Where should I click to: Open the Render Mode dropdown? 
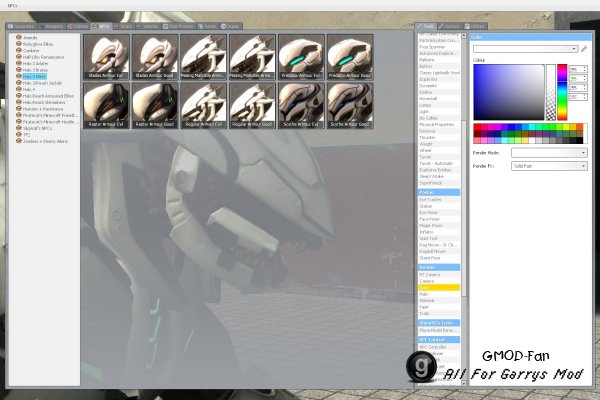point(549,153)
